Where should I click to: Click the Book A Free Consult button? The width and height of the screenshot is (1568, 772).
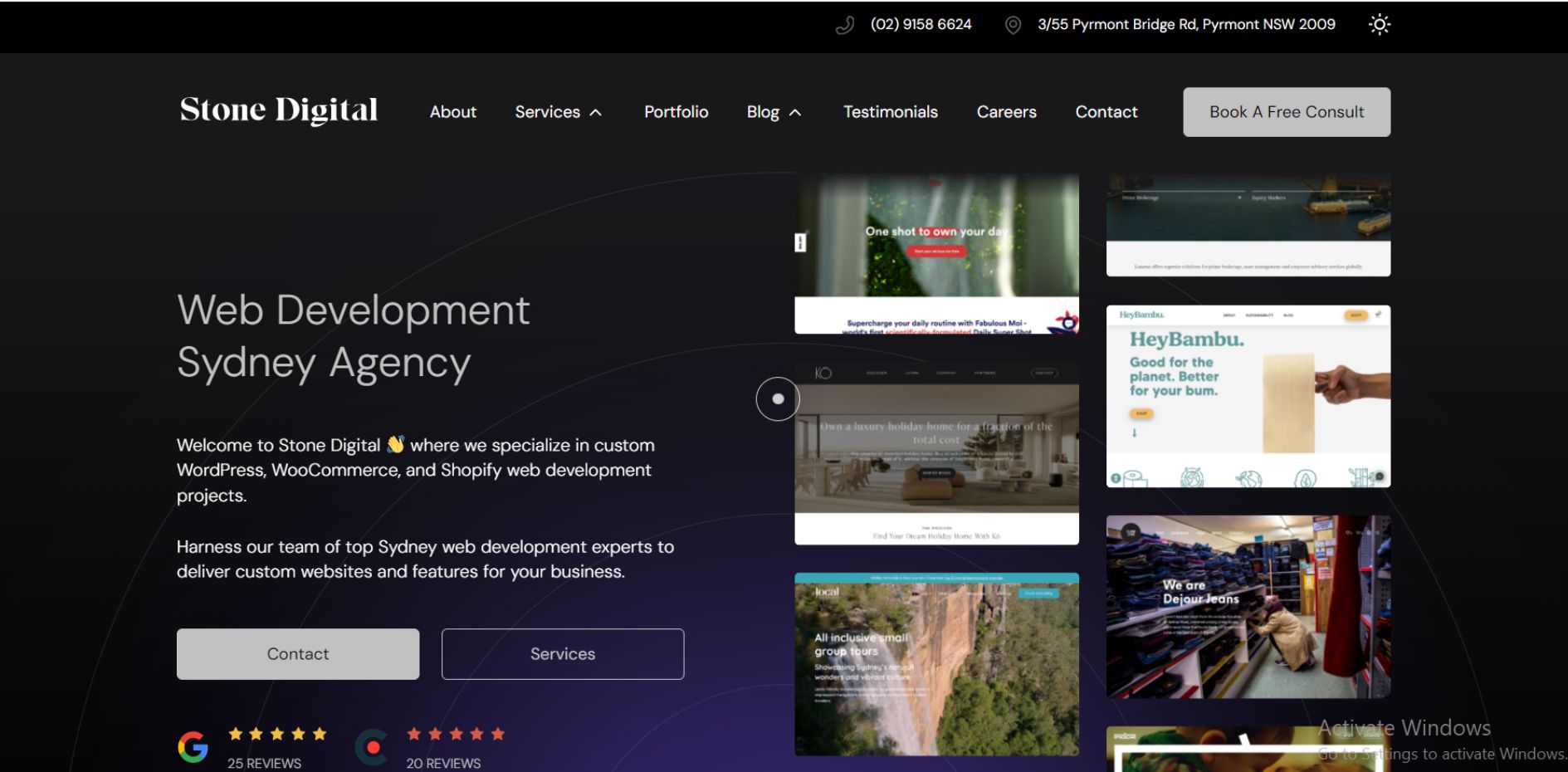[1287, 112]
